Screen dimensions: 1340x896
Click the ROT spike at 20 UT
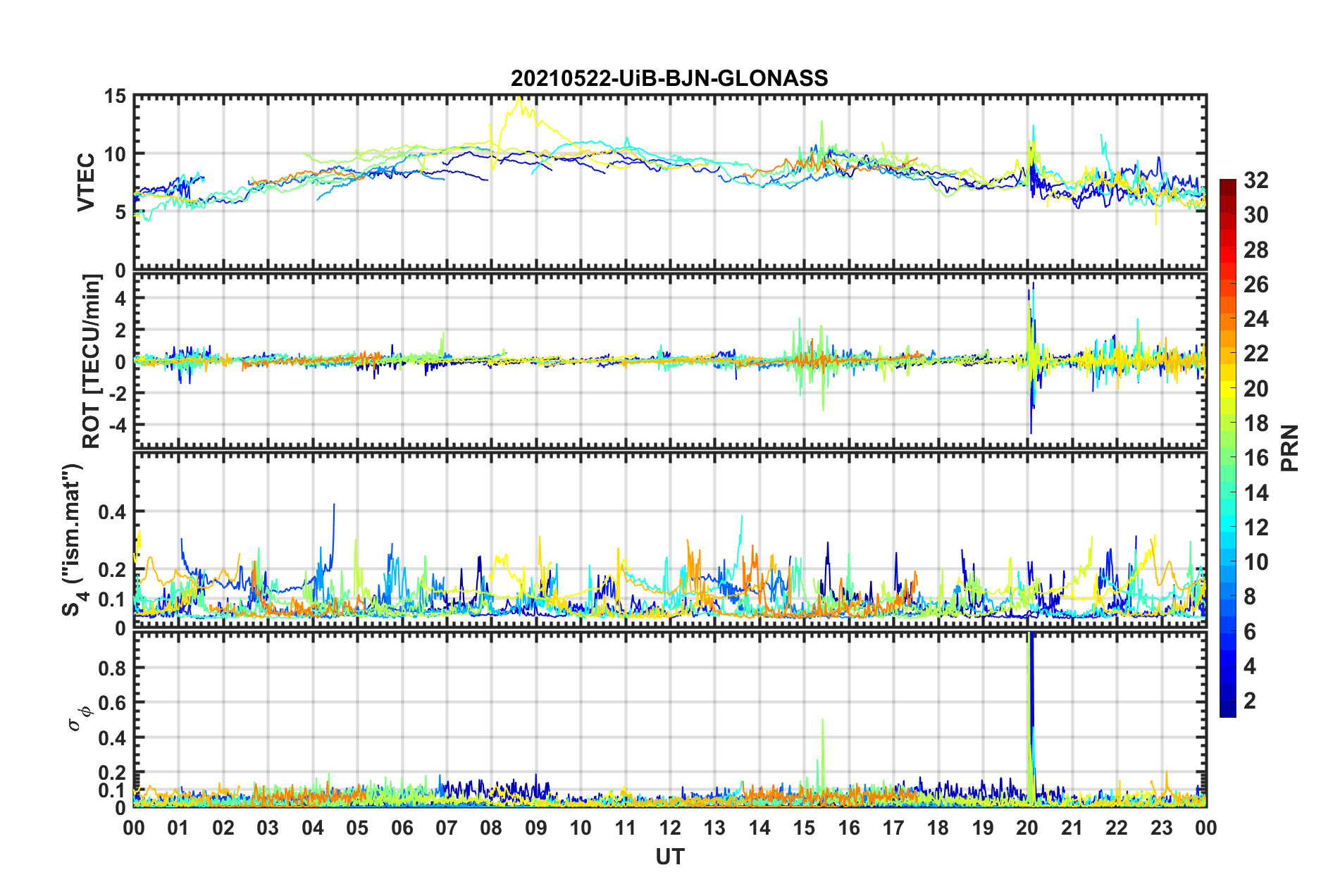tap(1032, 357)
